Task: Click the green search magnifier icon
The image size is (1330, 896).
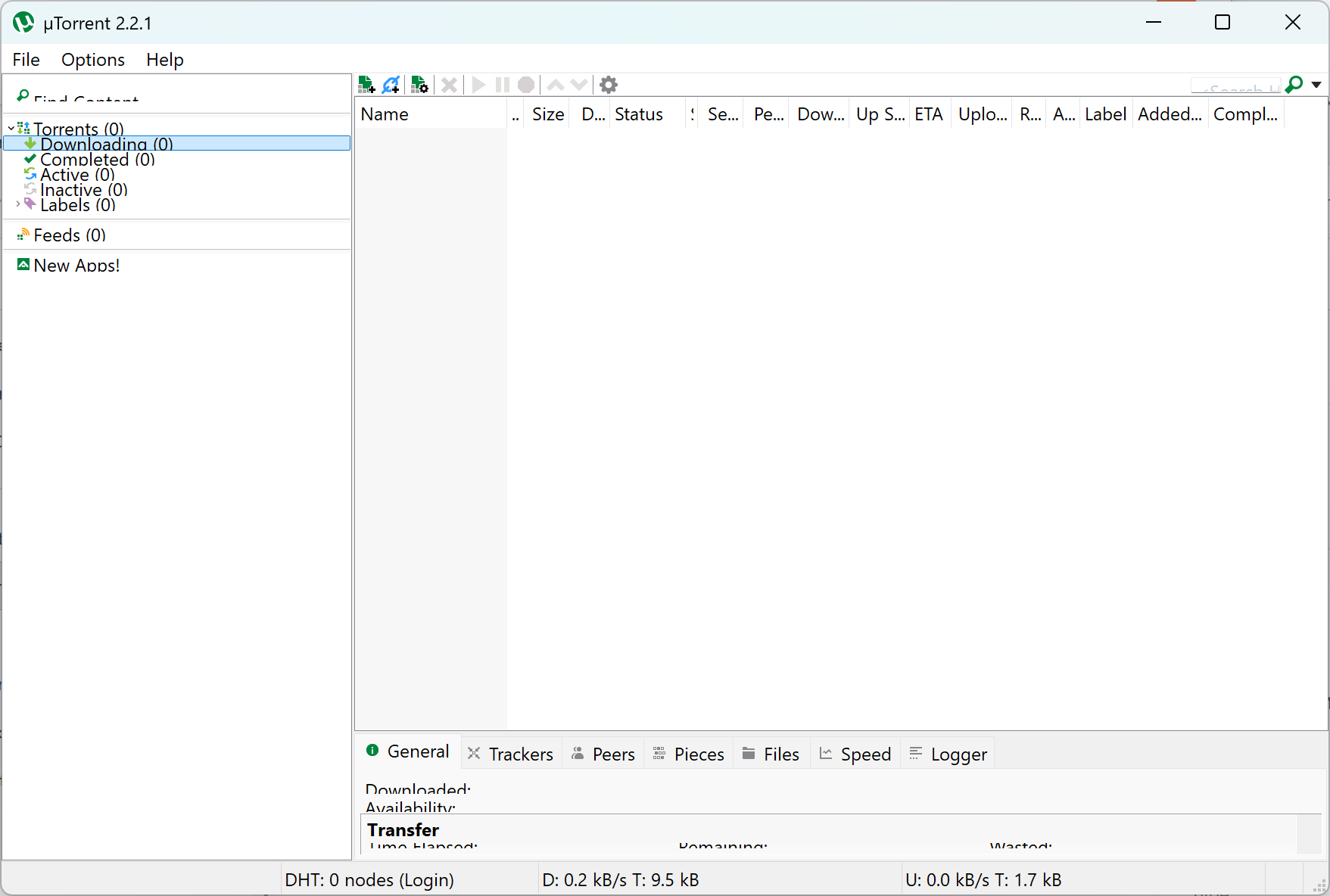Action: (x=1294, y=85)
